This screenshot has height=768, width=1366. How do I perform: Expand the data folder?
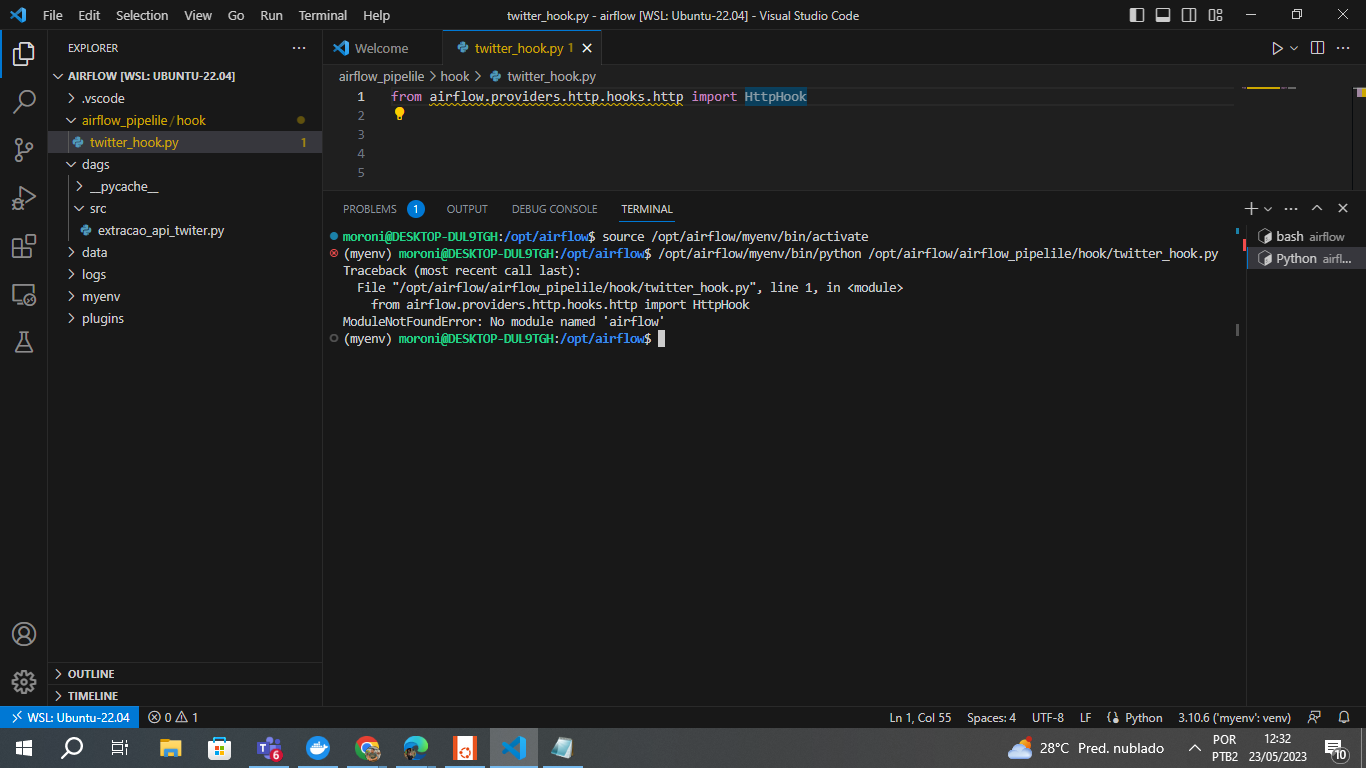point(185,252)
